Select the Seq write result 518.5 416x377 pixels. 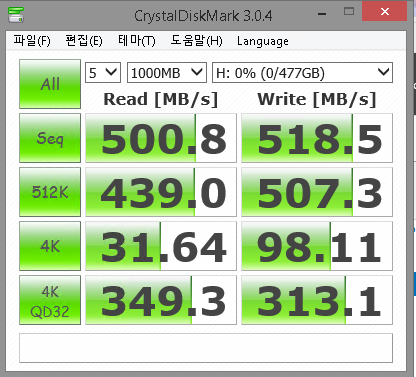(x=317, y=138)
